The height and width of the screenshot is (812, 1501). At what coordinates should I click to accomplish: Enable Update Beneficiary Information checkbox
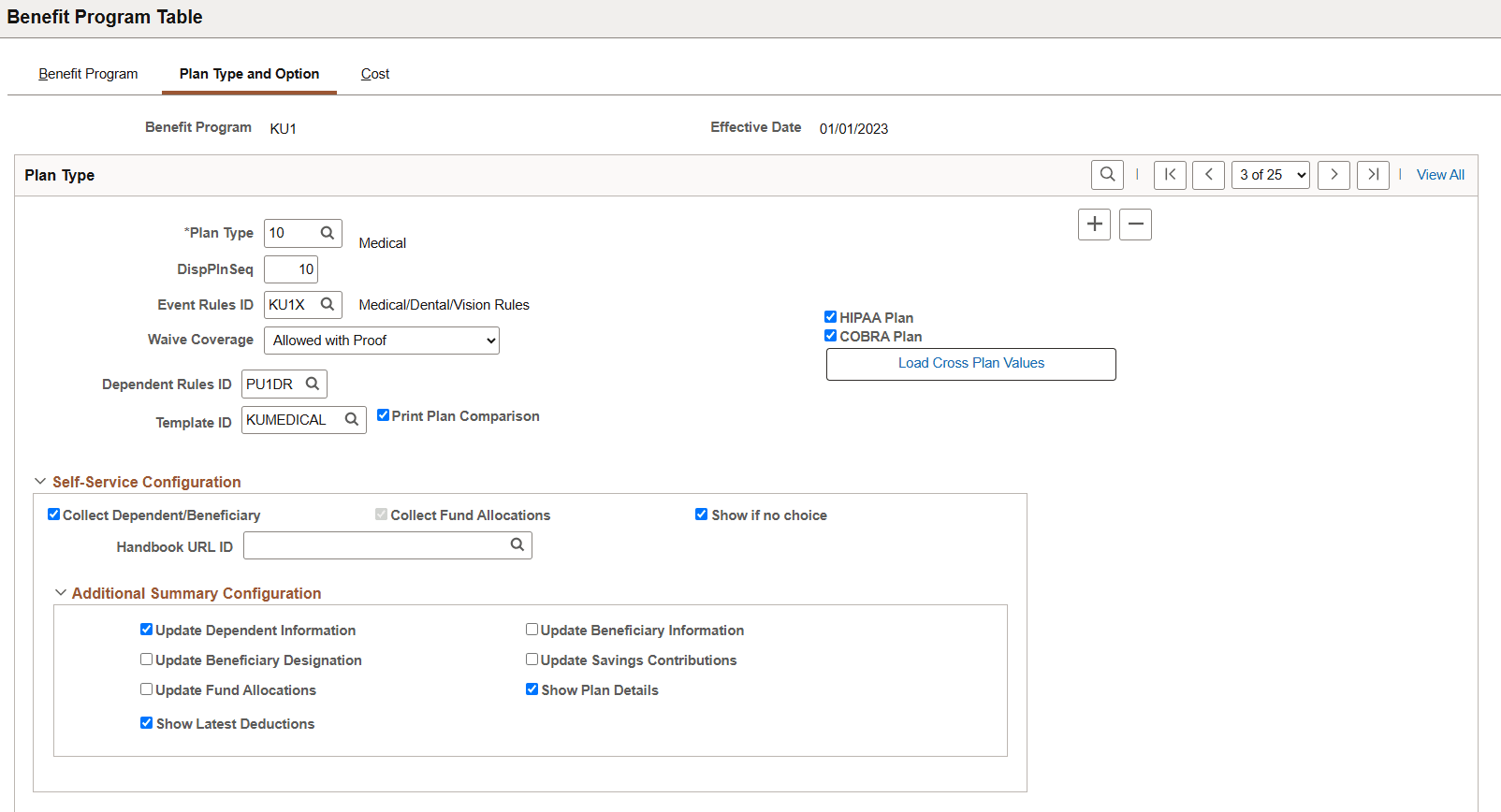[532, 630]
